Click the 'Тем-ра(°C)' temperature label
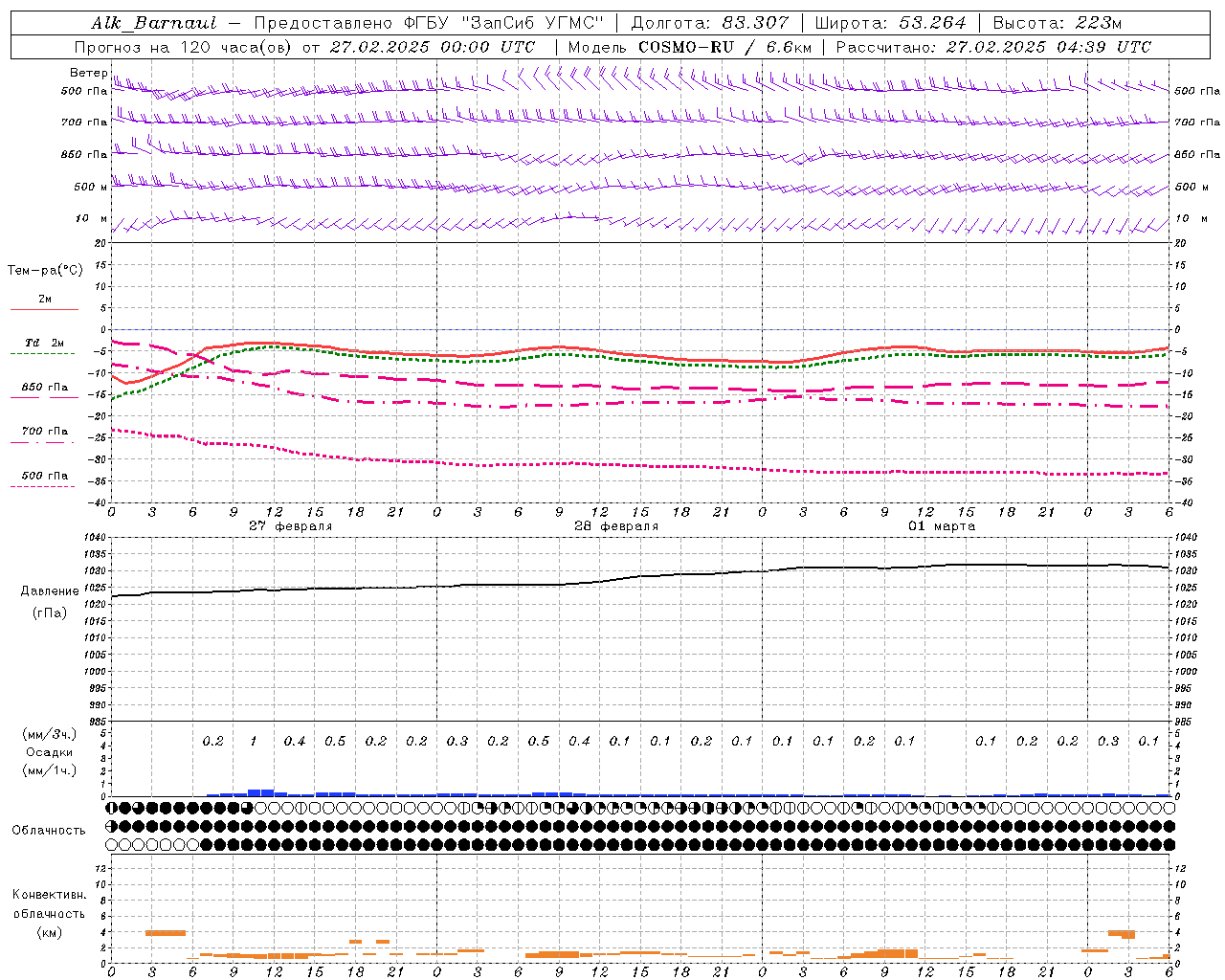 [x=45, y=271]
